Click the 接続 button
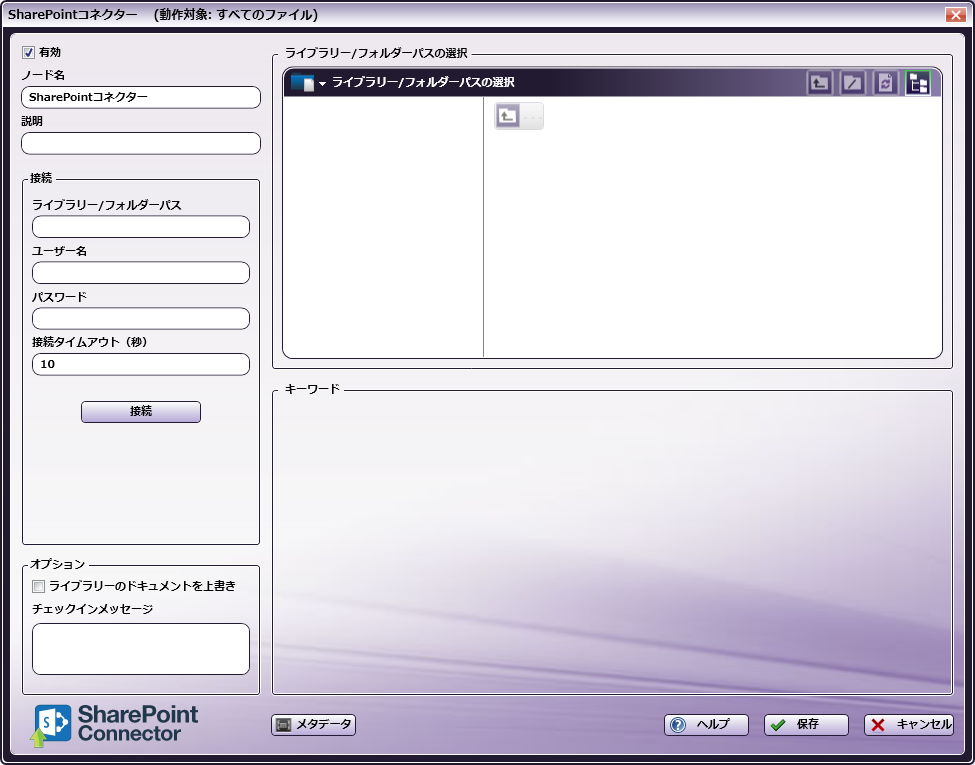 click(x=141, y=412)
